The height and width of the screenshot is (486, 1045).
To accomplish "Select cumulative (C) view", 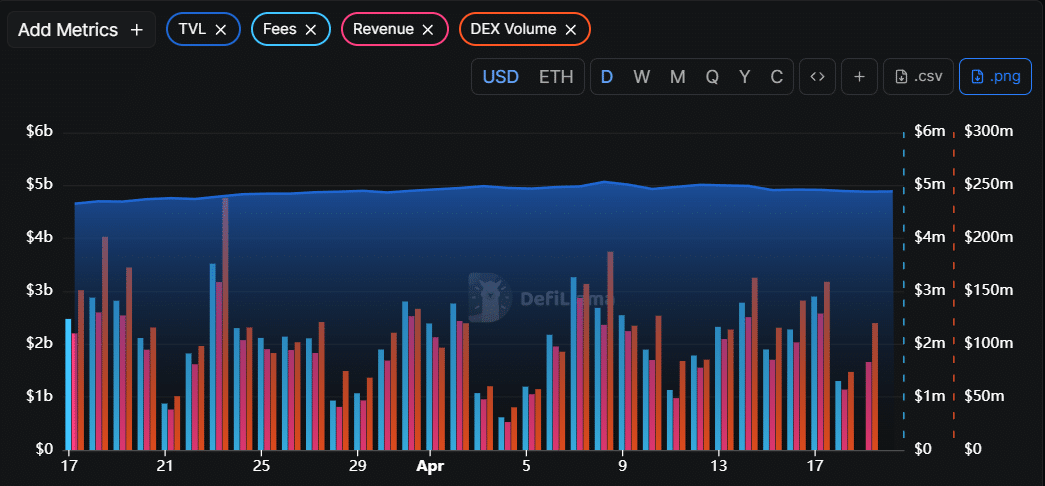I will click(776, 77).
